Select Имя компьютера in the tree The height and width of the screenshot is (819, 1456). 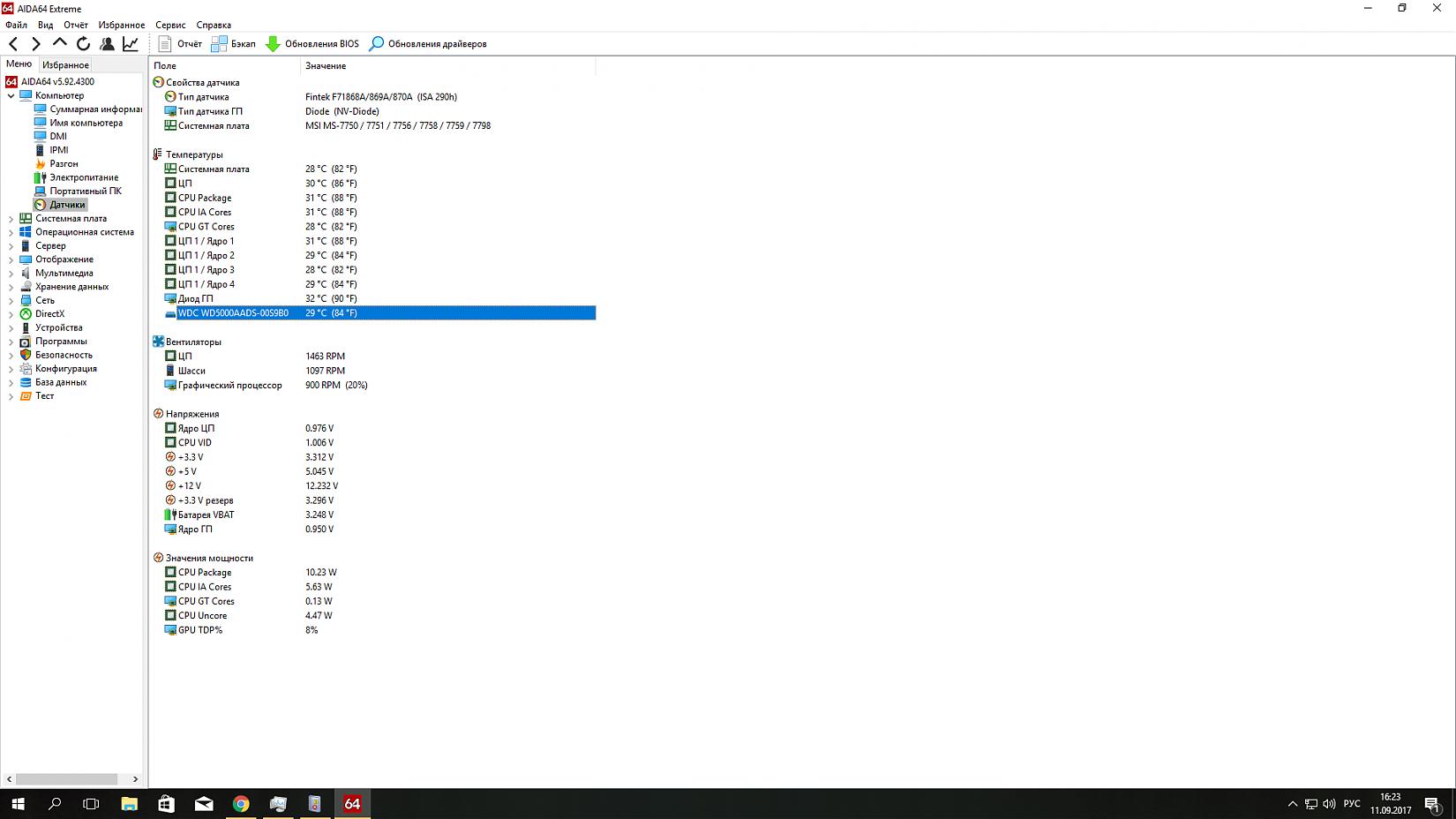79,123
